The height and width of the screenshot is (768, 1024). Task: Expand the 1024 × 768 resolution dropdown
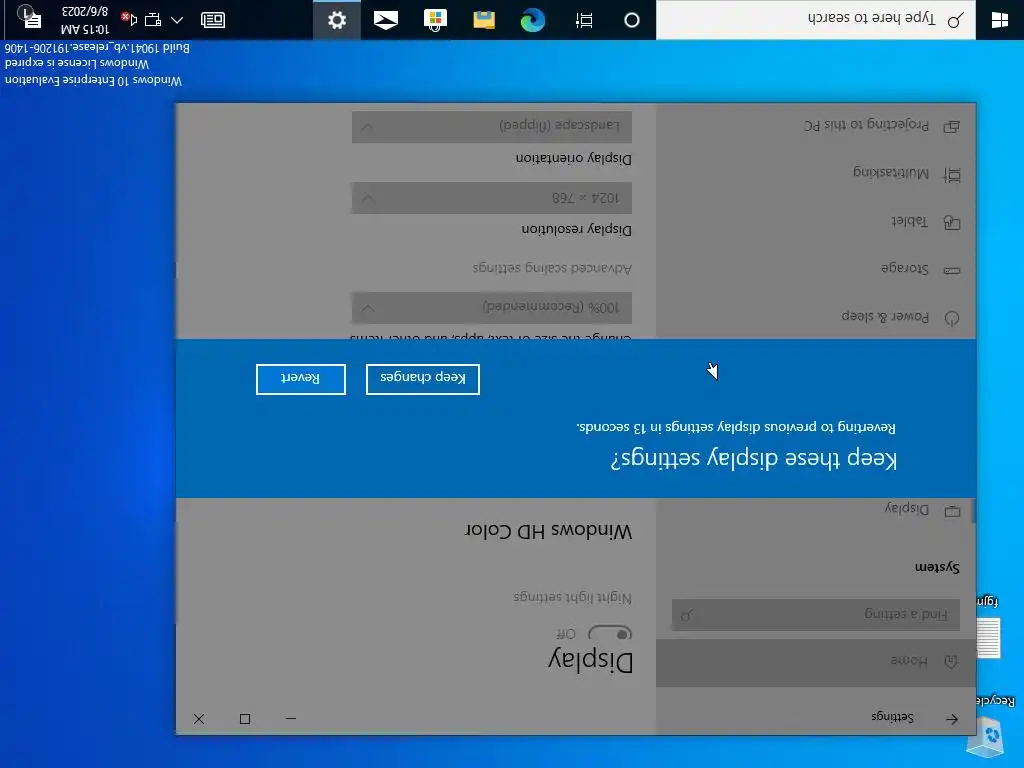click(x=492, y=198)
